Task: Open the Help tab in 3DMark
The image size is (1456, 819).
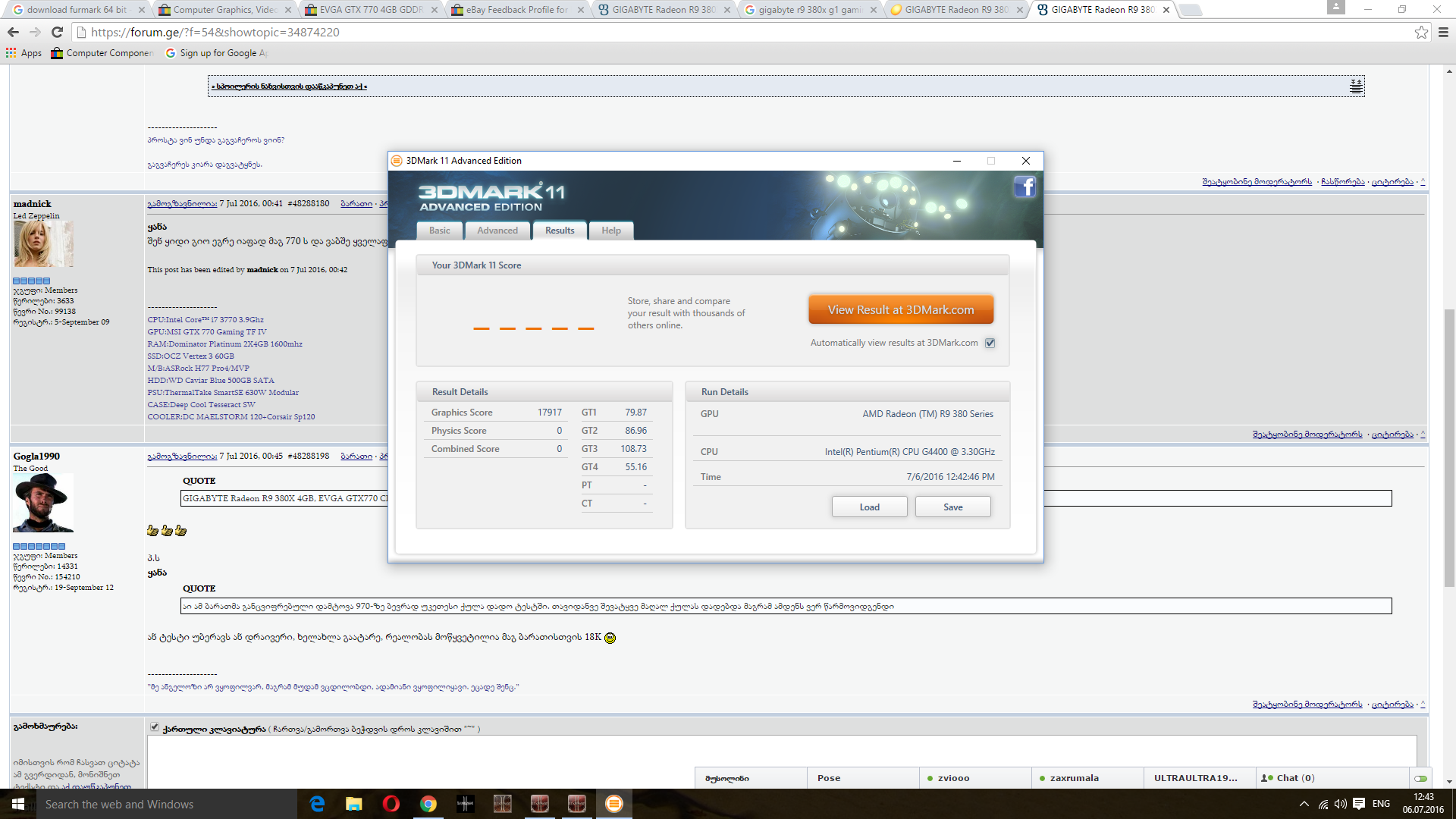Action: pyautogui.click(x=610, y=231)
